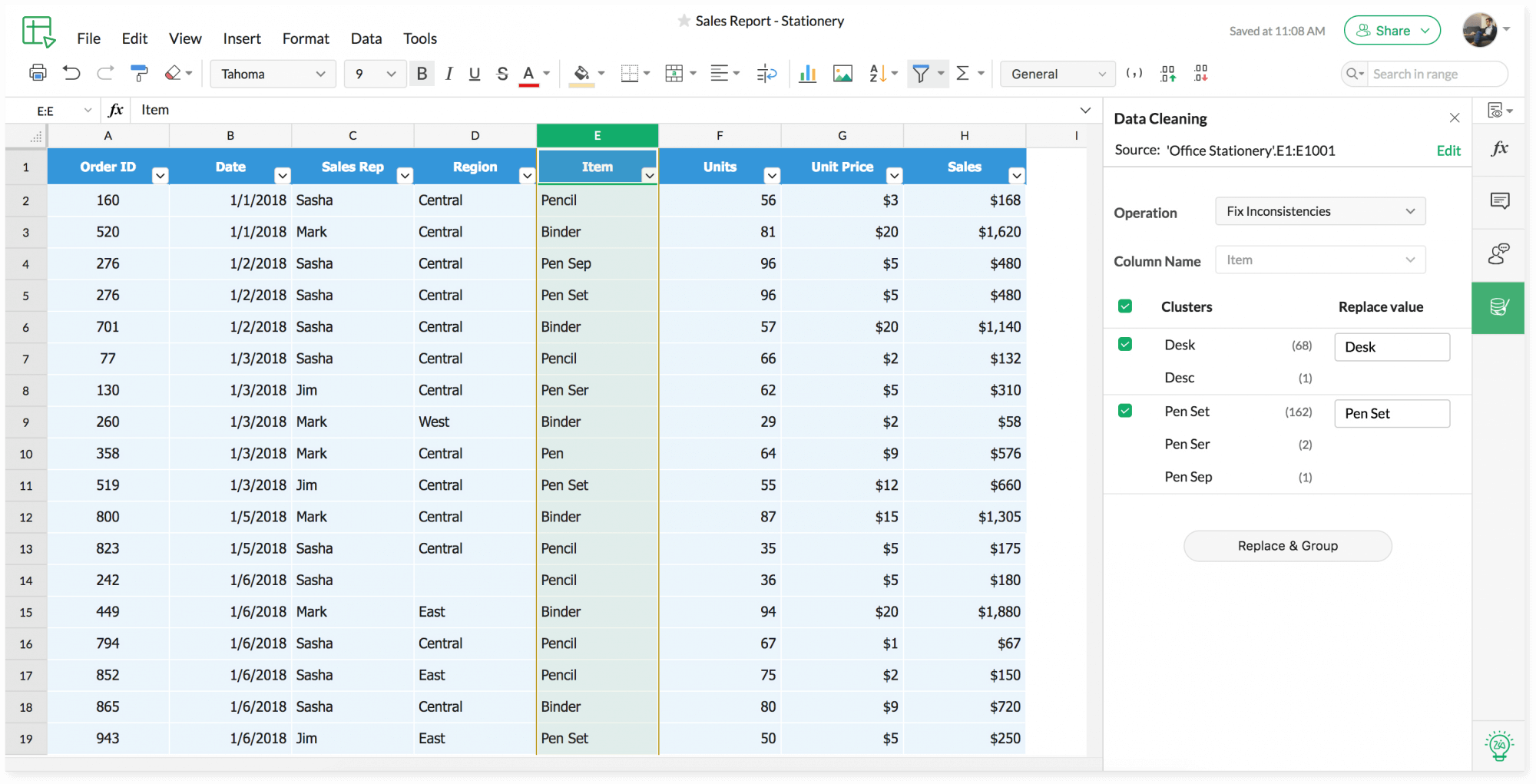Insert an image into the sheet
The height and width of the screenshot is (784, 1536).
842,73
